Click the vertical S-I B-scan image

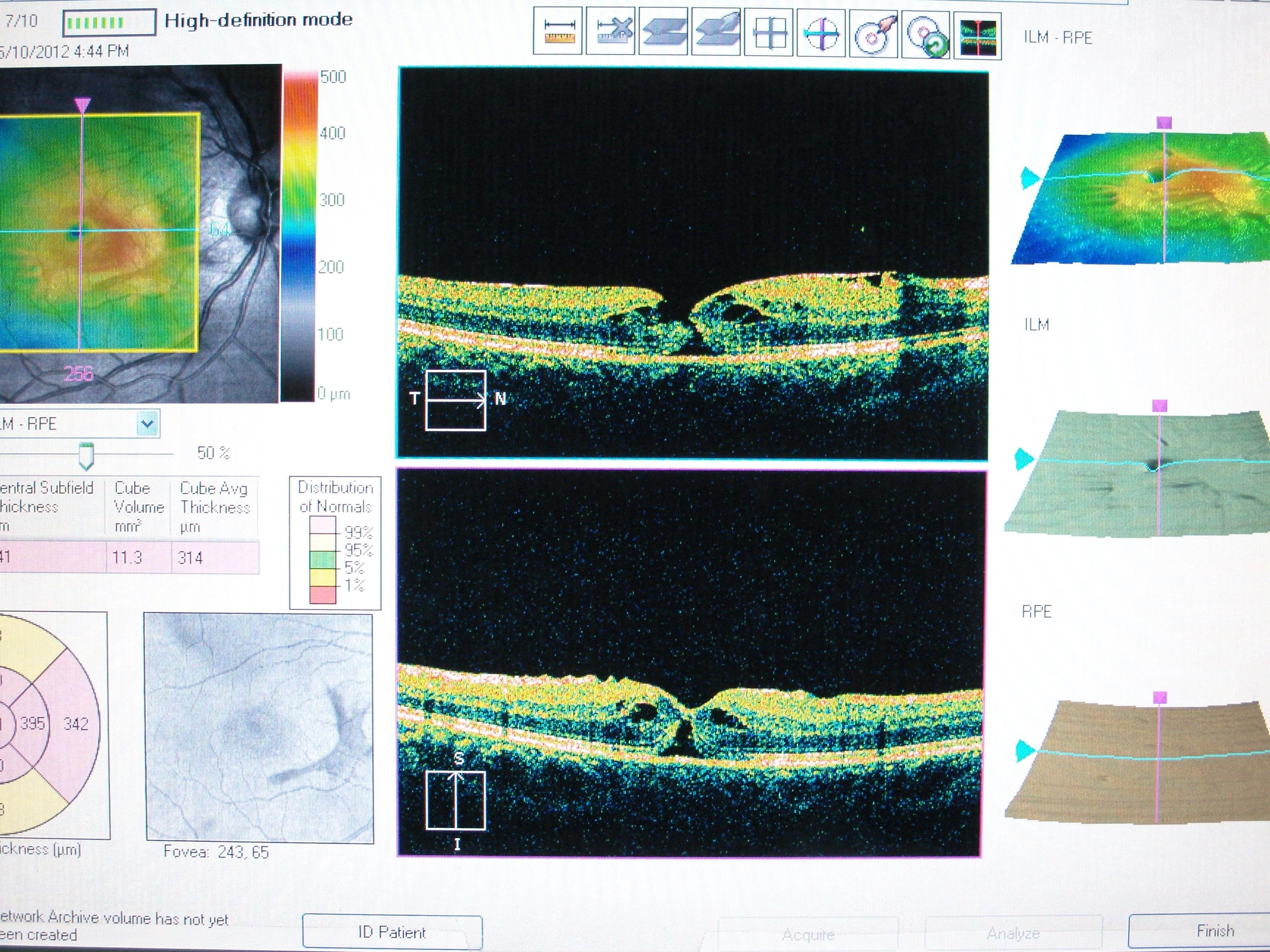(x=691, y=664)
